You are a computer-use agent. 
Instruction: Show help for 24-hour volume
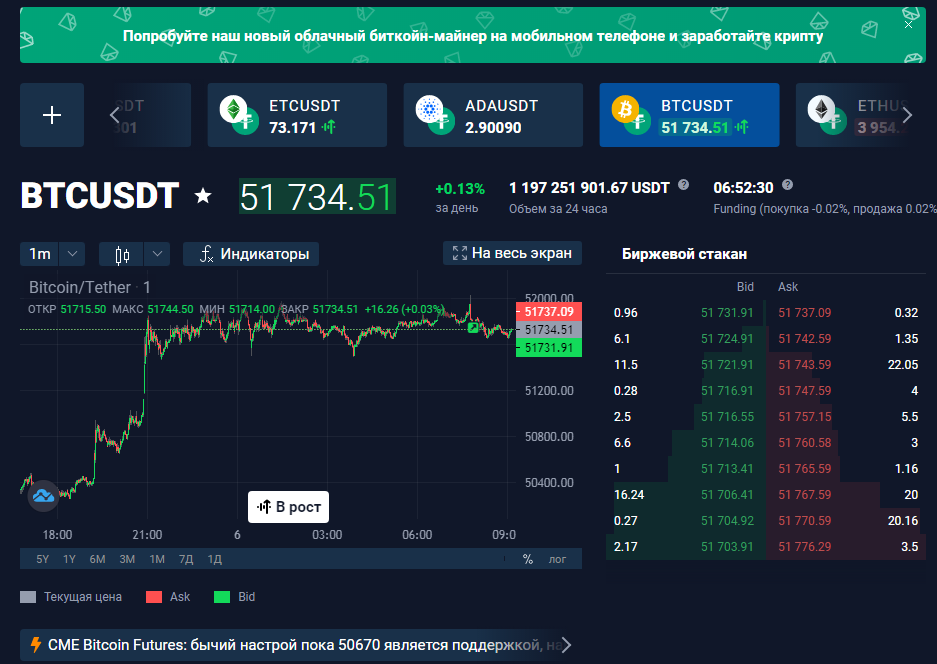(684, 185)
